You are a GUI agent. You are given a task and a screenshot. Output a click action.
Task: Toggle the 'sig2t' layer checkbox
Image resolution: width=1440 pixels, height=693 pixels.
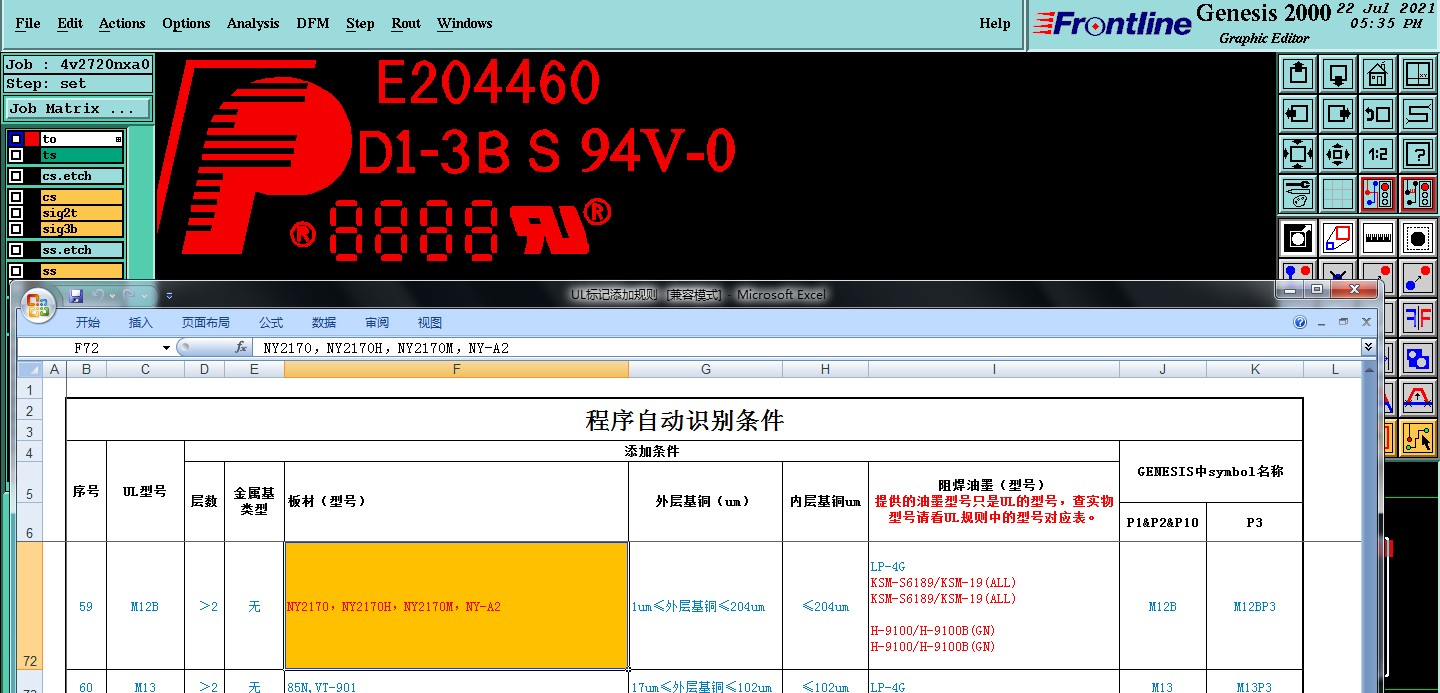[15, 213]
